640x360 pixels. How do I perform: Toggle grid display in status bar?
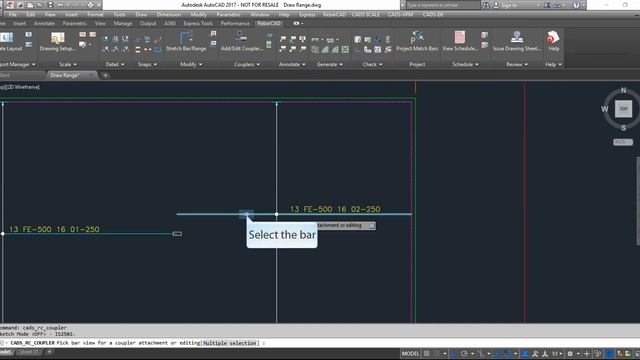click(x=427, y=353)
